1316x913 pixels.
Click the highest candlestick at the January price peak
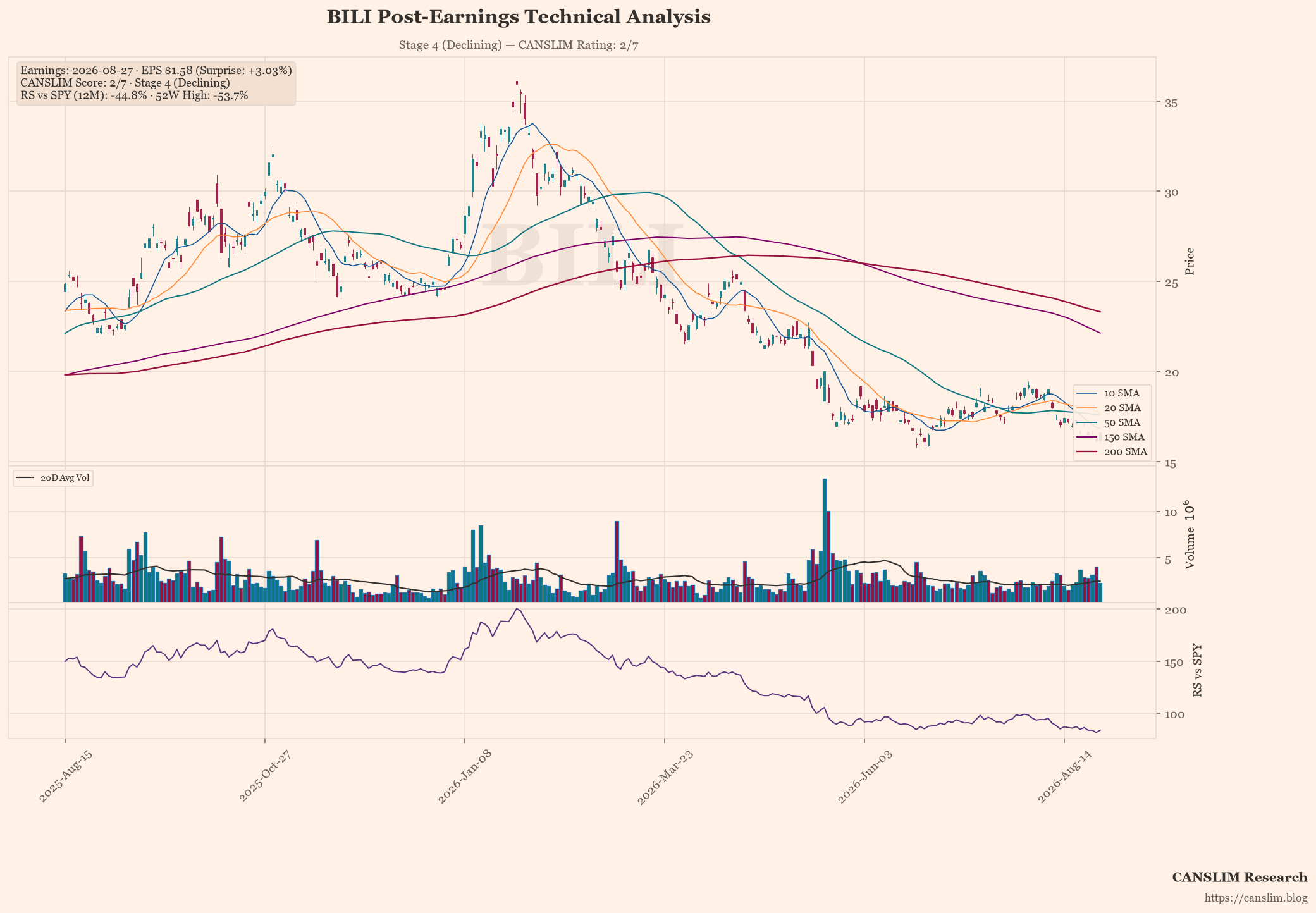click(517, 84)
